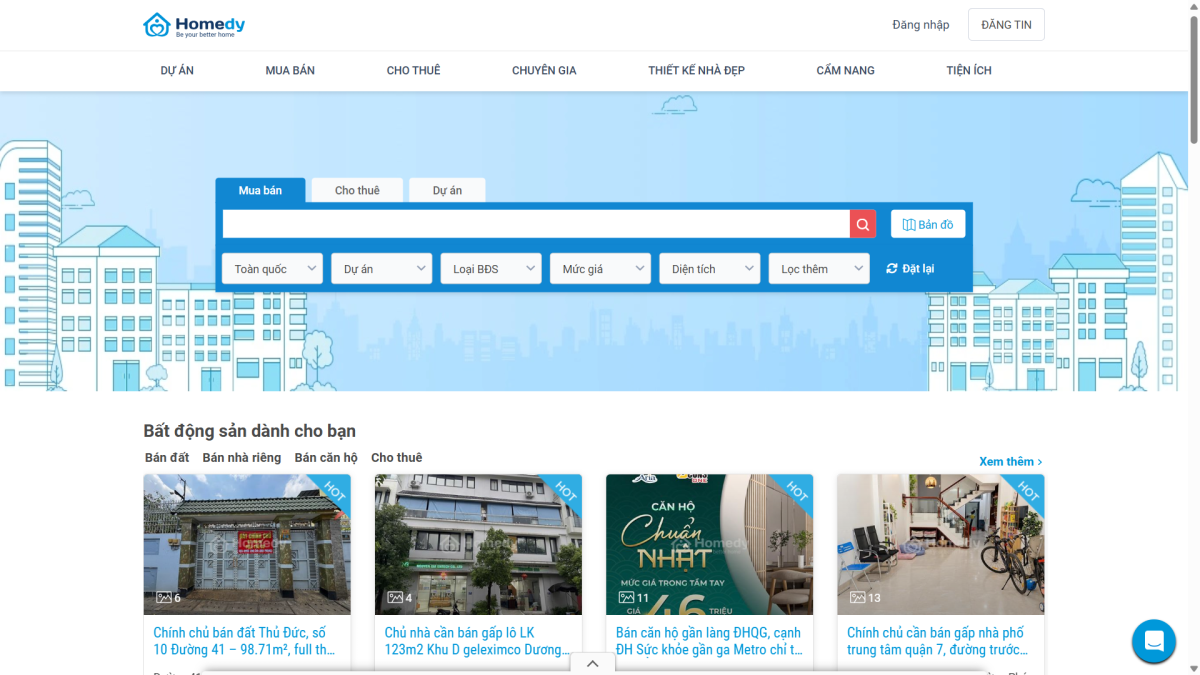The image size is (1200, 675).
Task: Open the Lọc thêm filter dropdown
Action: (x=818, y=269)
